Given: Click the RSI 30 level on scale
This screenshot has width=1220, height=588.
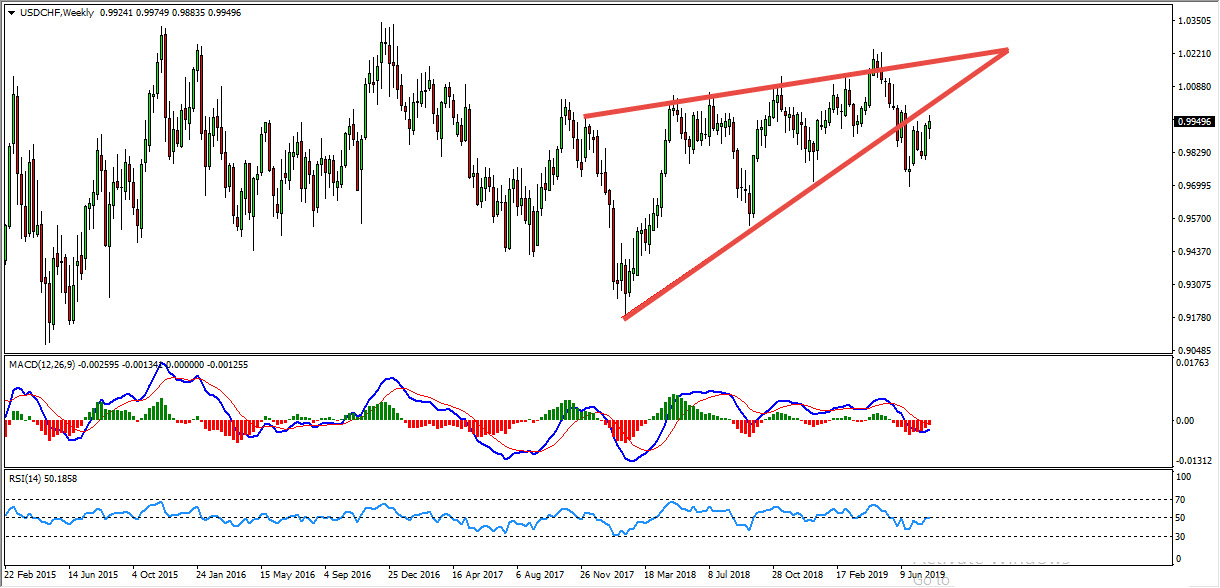Looking at the screenshot, I should click(1179, 537).
